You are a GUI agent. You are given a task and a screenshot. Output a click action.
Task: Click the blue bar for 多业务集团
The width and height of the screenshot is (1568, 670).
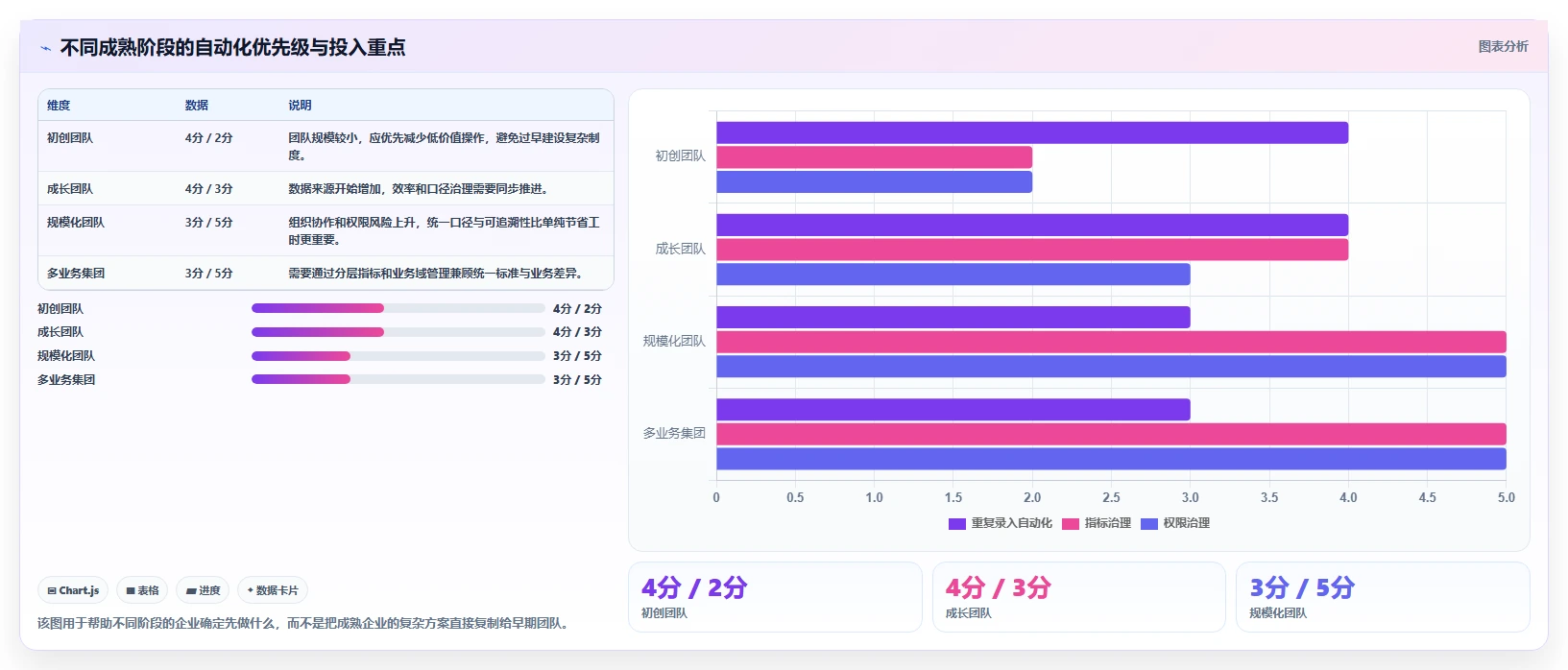(1111, 459)
